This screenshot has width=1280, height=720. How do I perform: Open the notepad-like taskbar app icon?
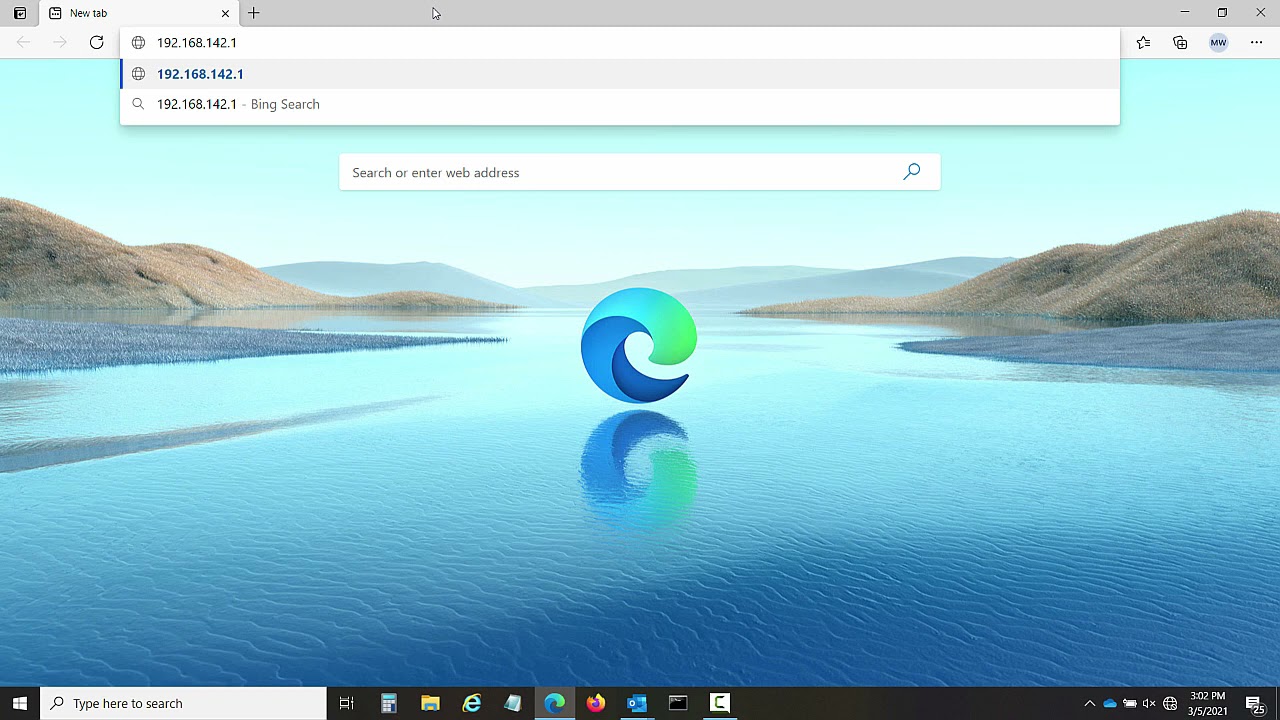513,703
